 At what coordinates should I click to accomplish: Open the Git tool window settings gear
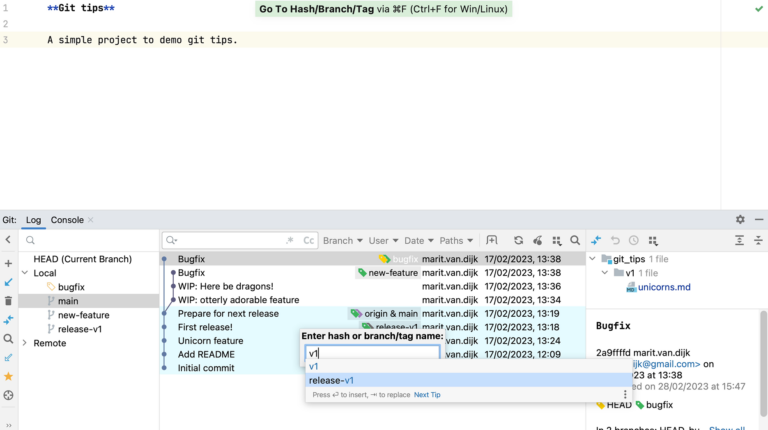click(x=740, y=220)
